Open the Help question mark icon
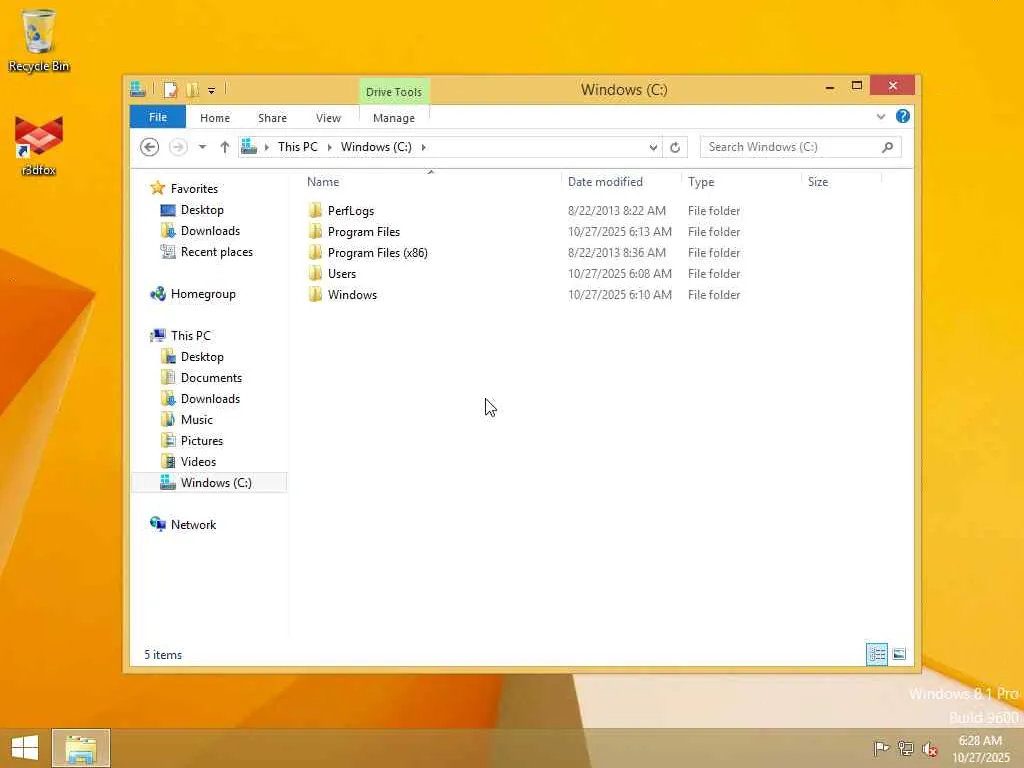The height and width of the screenshot is (768, 1024). (x=903, y=116)
